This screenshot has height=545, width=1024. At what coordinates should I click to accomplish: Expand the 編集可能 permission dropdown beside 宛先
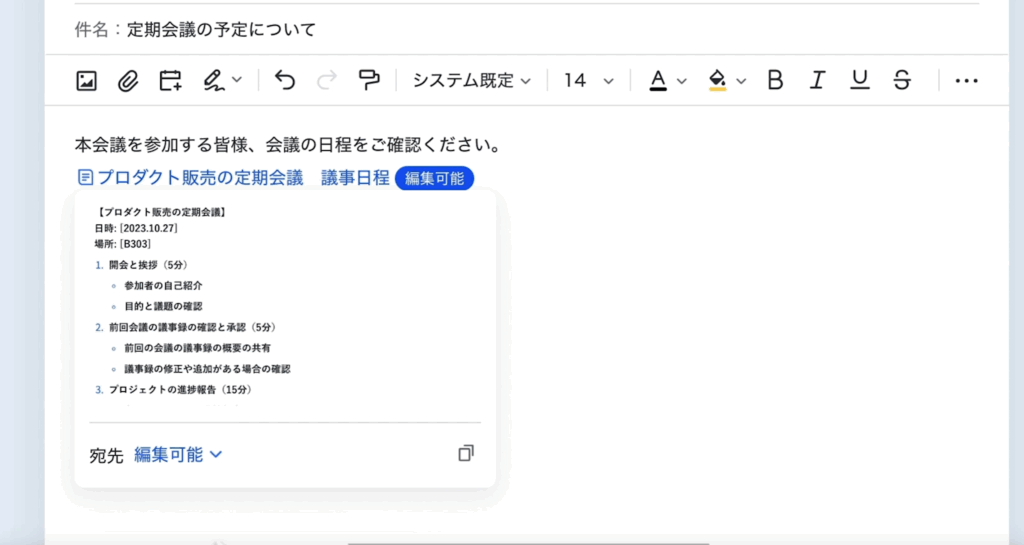click(178, 455)
